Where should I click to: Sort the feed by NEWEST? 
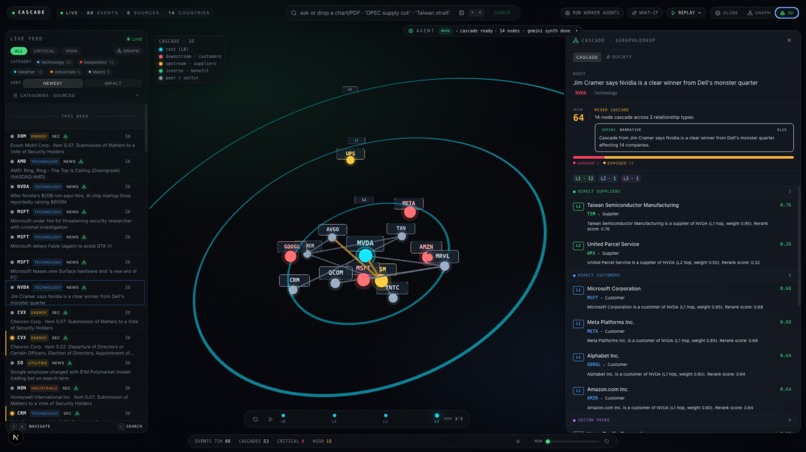[52, 83]
